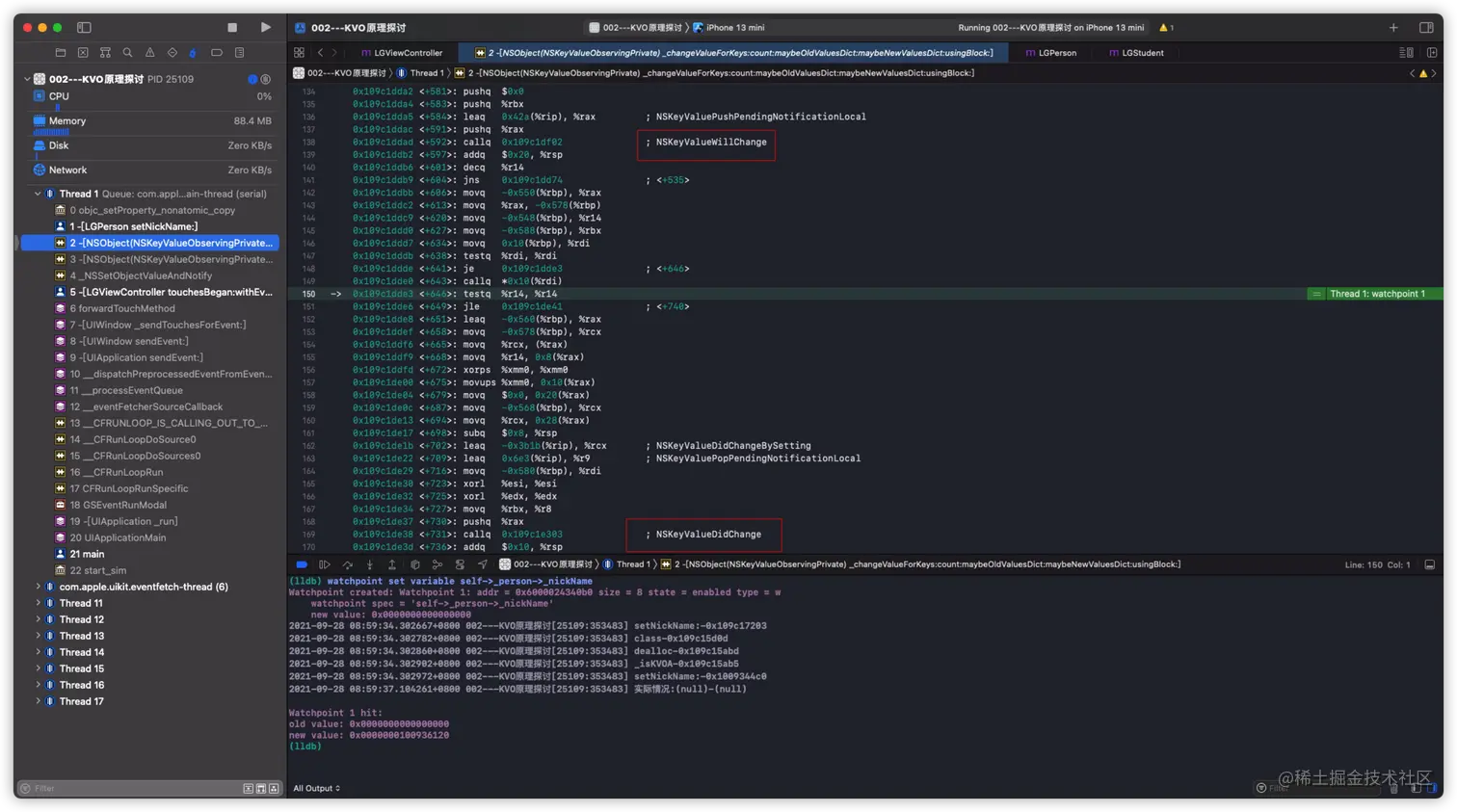Viewport: 1457px width, 812px height.
Task: Go forward in editor history
Action: (334, 53)
